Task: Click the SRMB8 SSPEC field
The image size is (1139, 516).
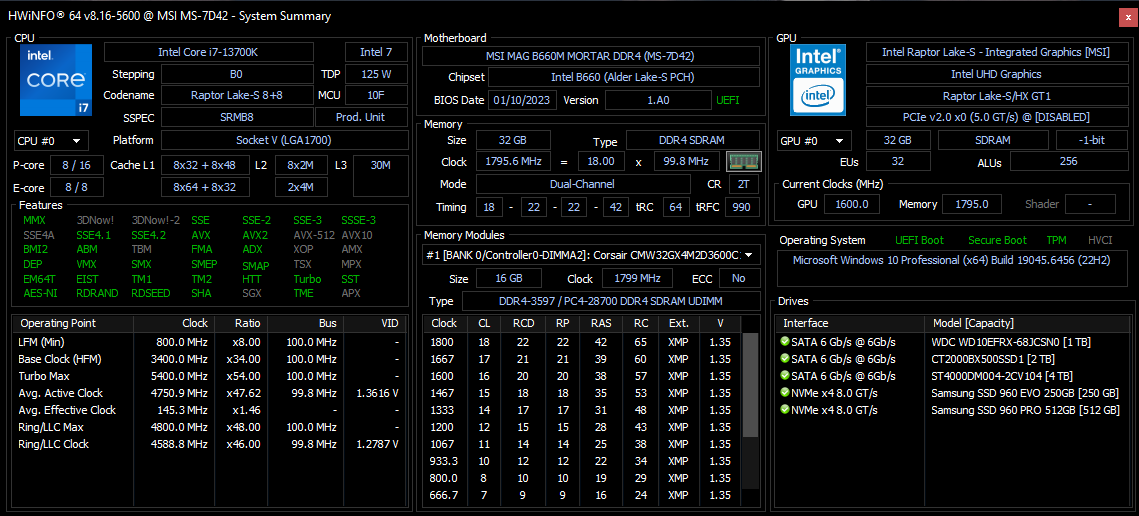Action: pyautogui.click(x=237, y=117)
